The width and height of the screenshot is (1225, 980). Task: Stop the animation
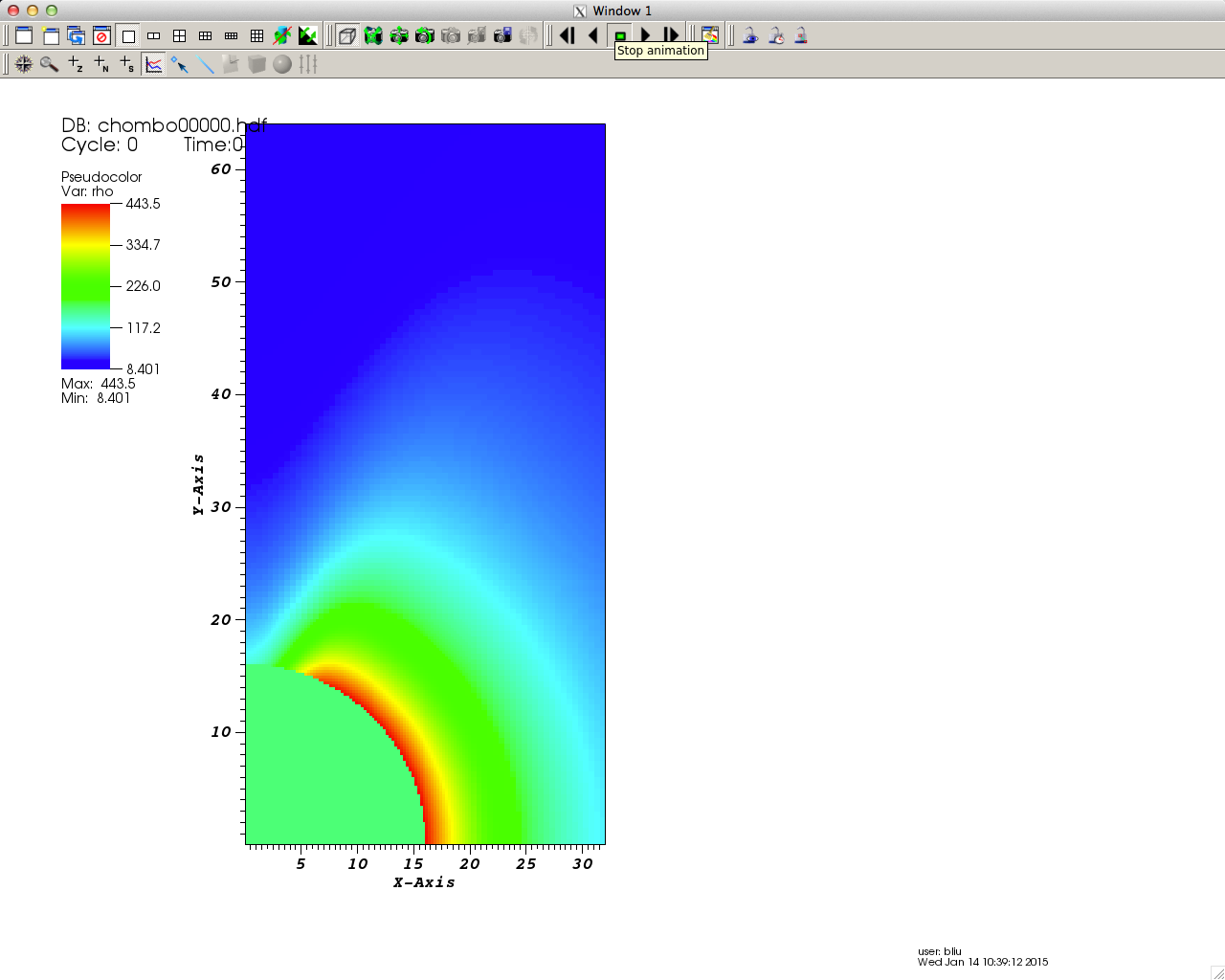click(619, 35)
